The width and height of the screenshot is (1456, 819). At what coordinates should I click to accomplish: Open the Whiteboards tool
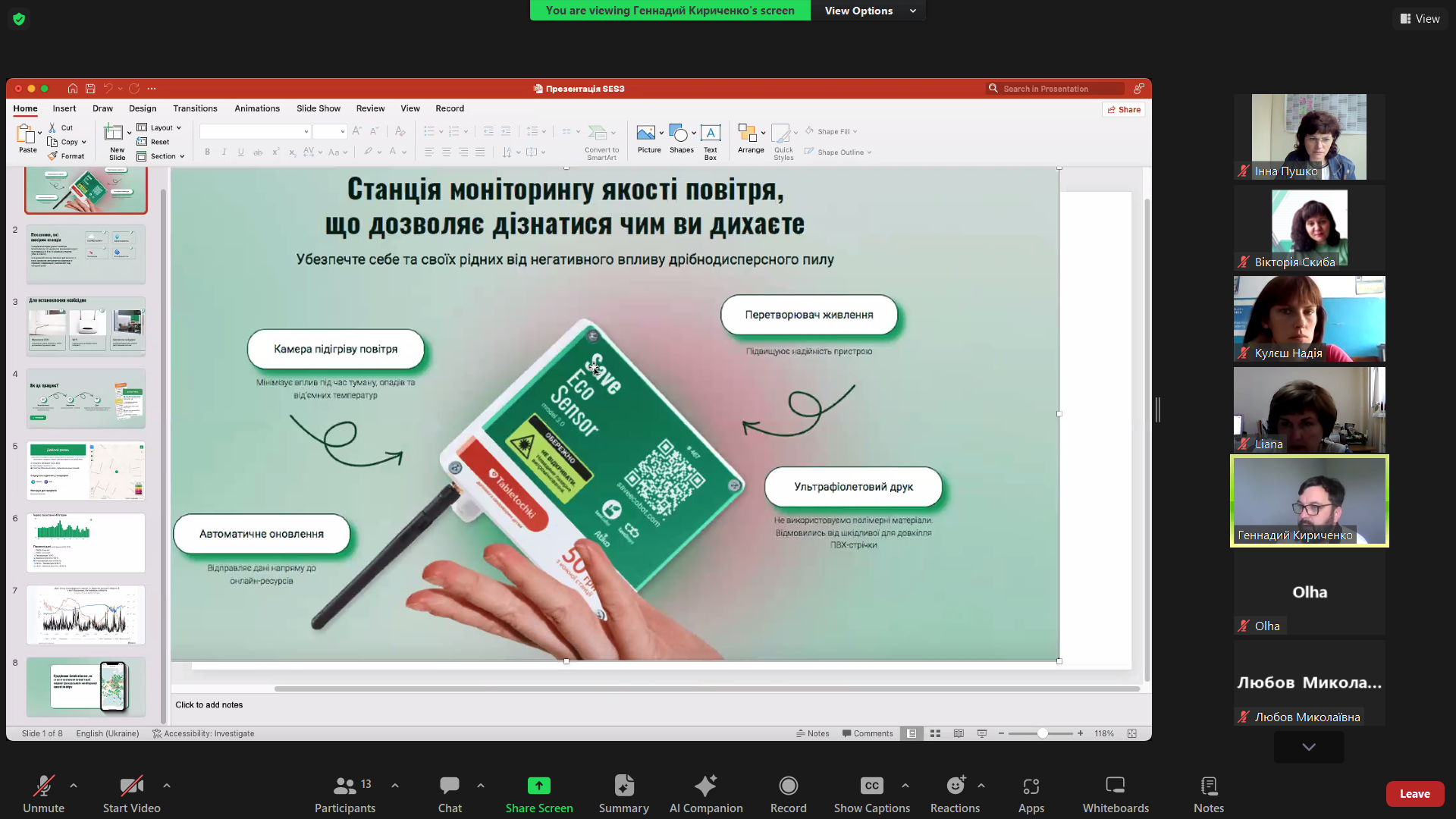[1115, 793]
